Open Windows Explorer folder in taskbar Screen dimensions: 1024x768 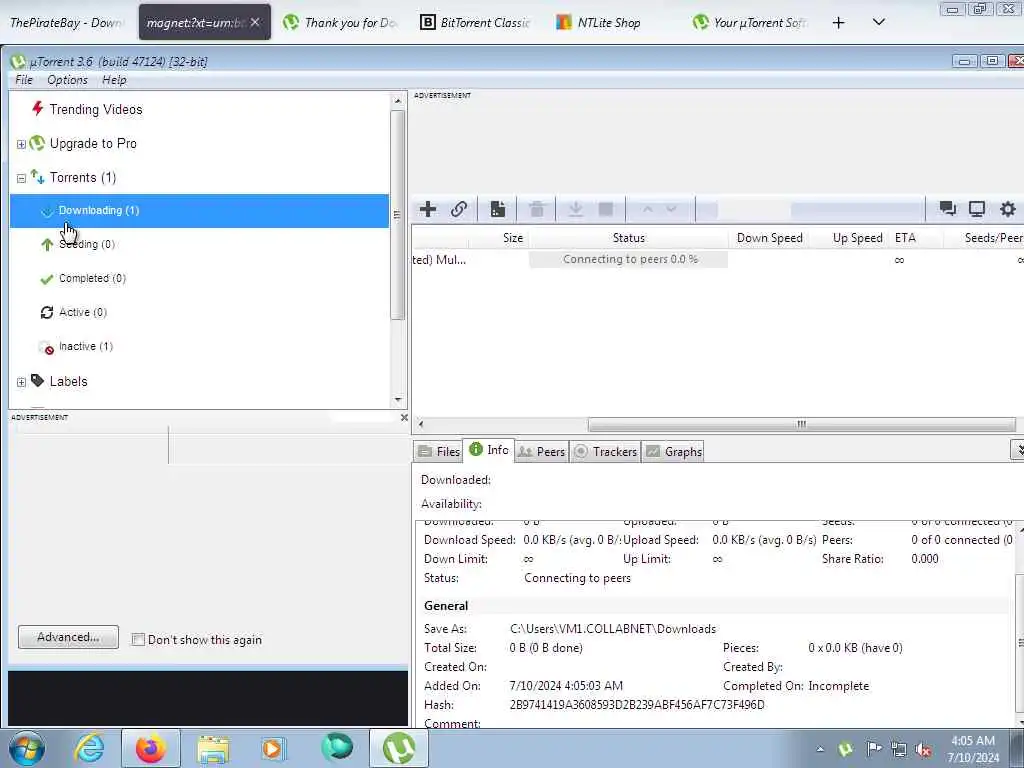click(213, 748)
